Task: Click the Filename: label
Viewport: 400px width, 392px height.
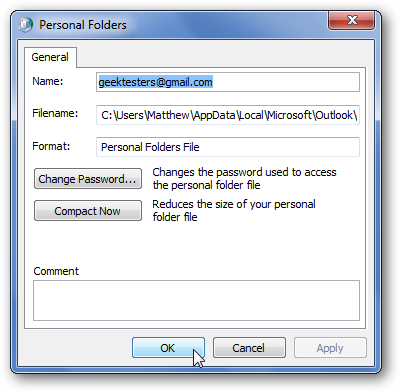Action: (55, 113)
